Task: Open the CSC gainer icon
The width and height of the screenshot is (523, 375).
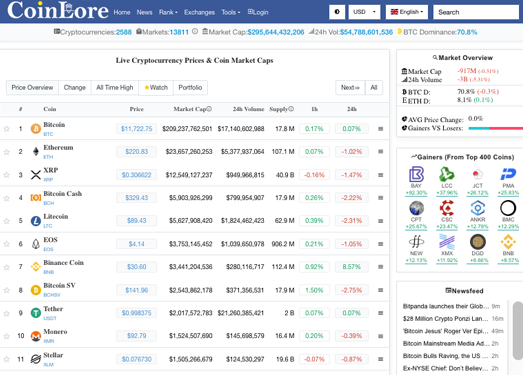Action: click(x=447, y=208)
